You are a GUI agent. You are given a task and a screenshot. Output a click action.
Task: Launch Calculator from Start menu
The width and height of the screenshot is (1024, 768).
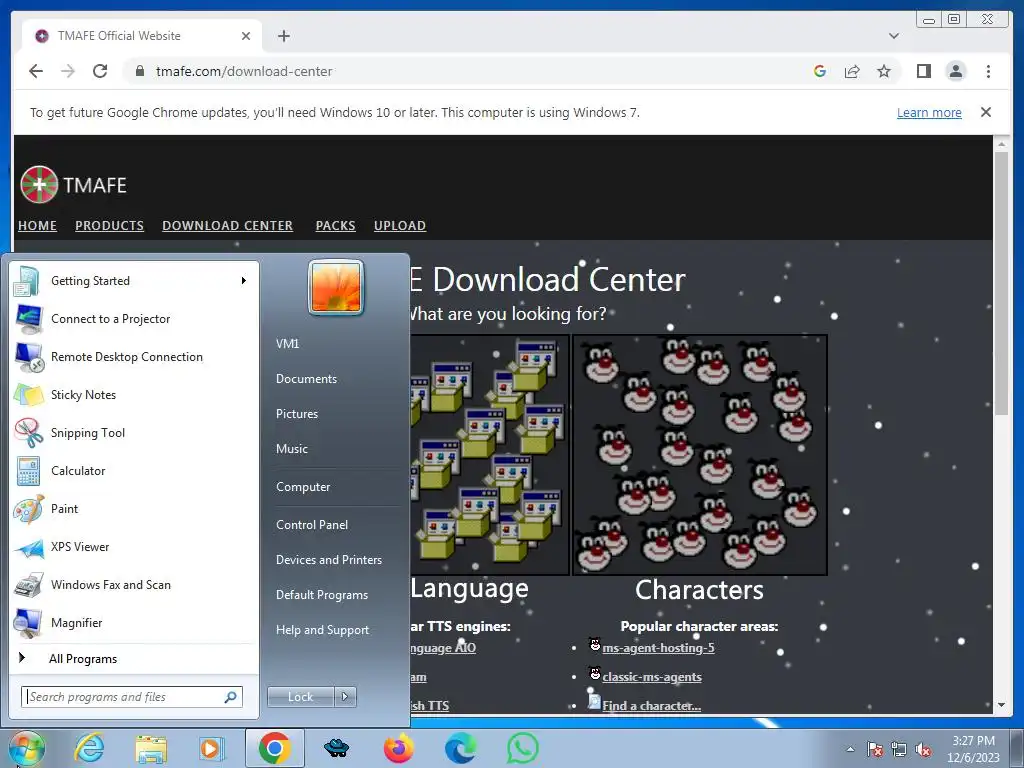[134, 471]
